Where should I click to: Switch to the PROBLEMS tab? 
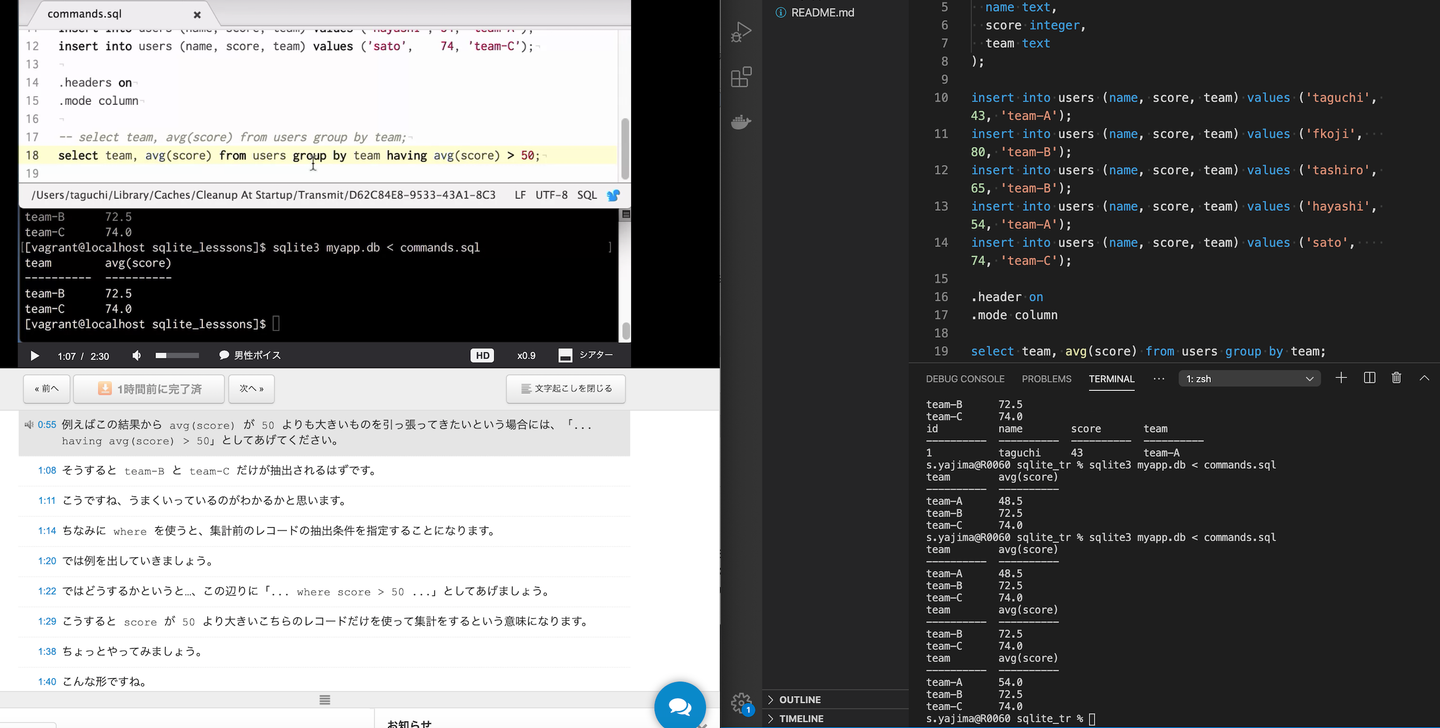tap(1046, 379)
